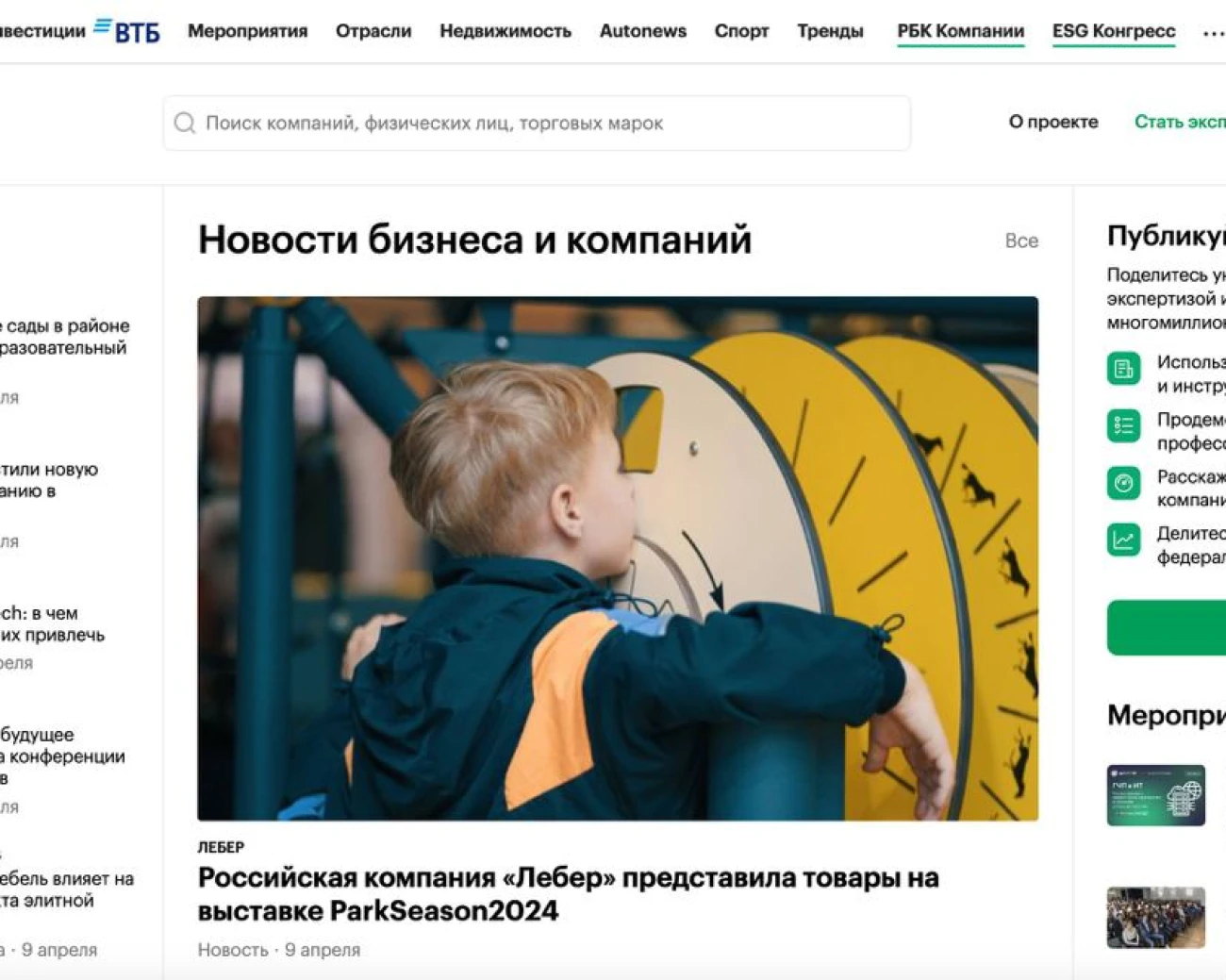This screenshot has height=980, width=1226.
Task: Select the РБК Компании tab
Action: (x=961, y=31)
